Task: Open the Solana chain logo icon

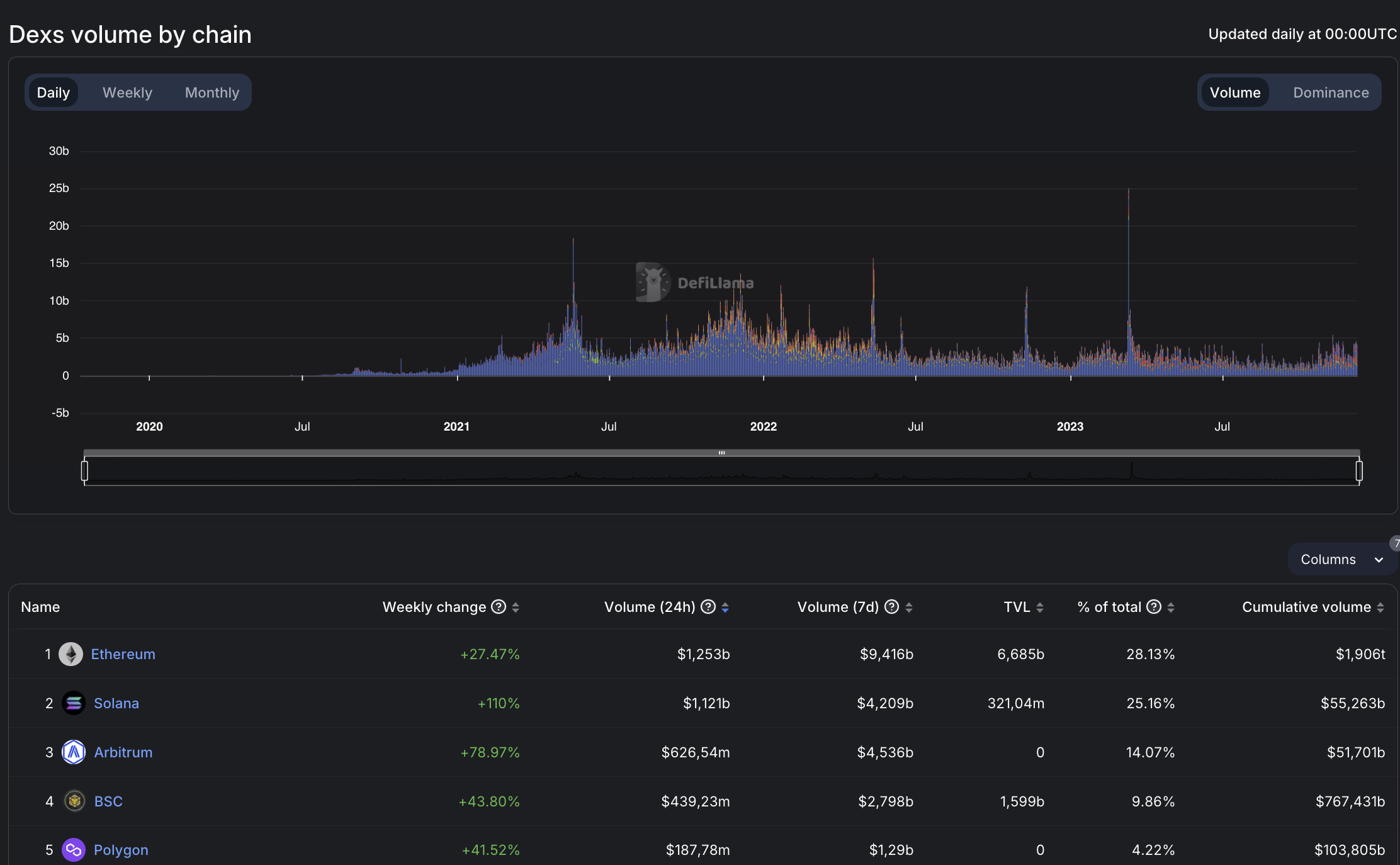Action: point(74,703)
